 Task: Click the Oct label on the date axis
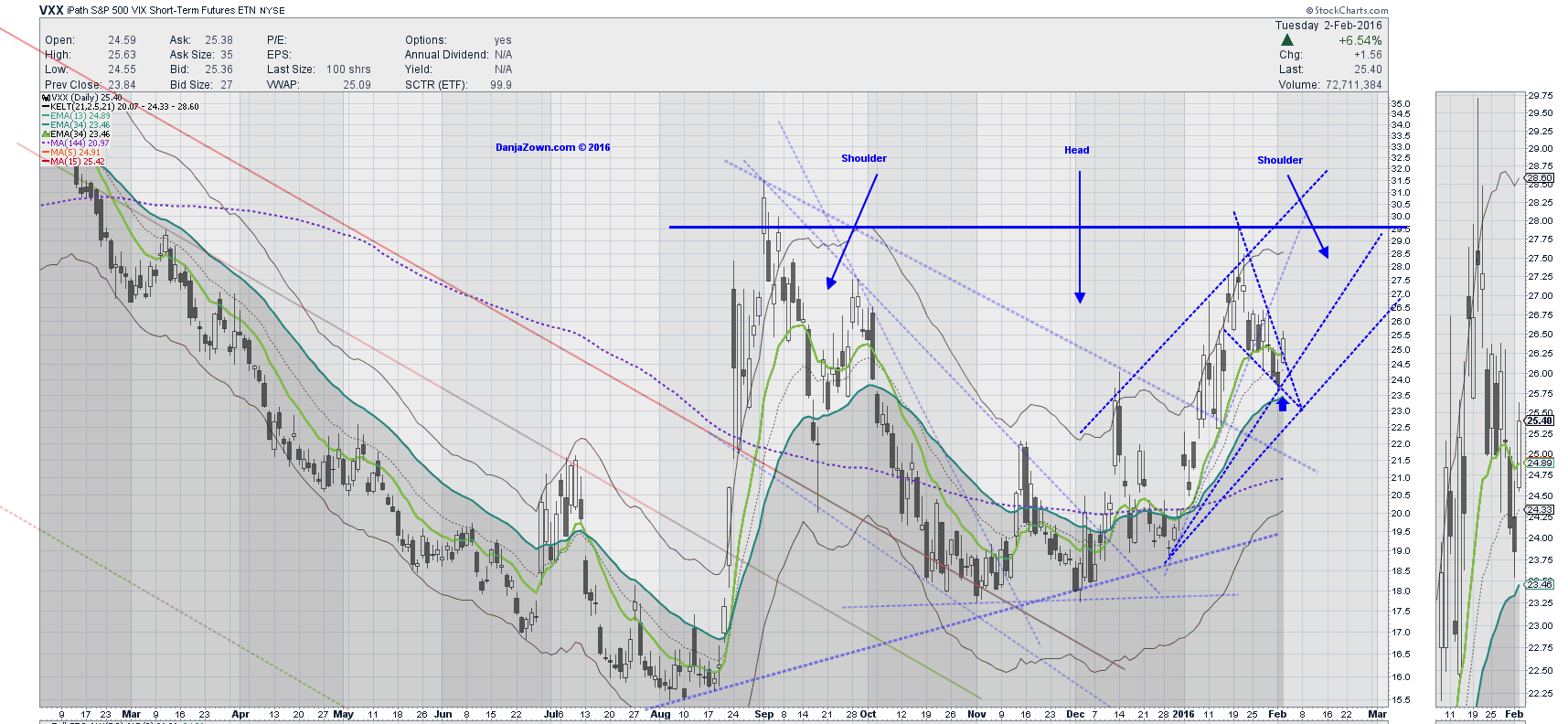point(868,715)
